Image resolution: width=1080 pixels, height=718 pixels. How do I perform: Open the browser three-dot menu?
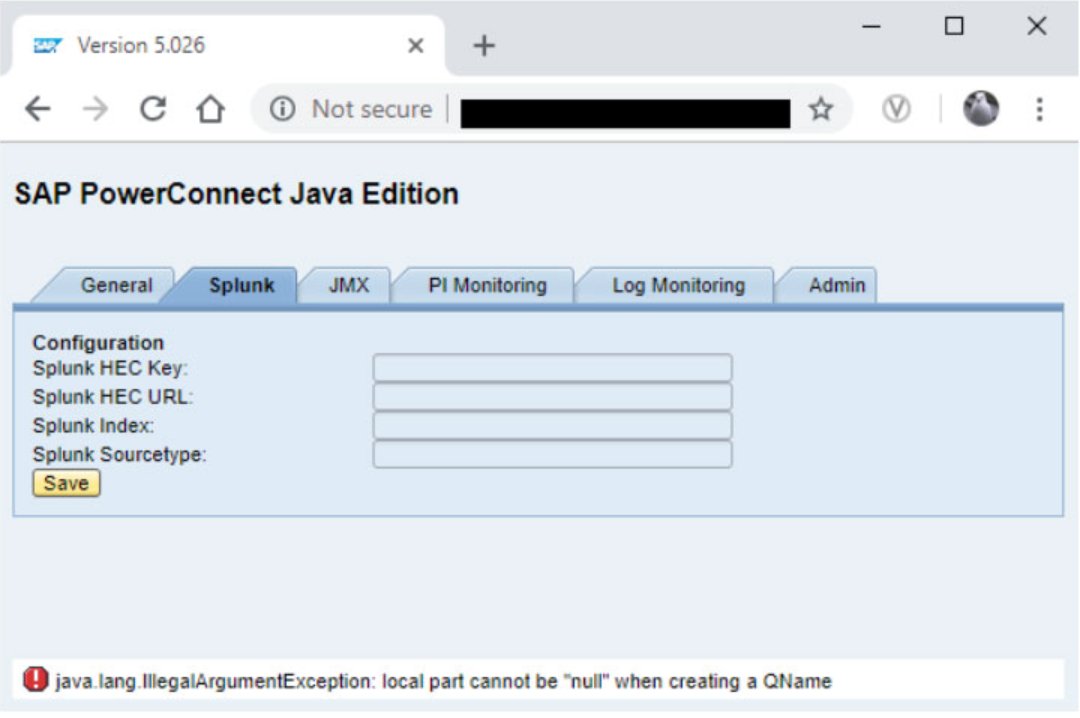(x=1039, y=109)
